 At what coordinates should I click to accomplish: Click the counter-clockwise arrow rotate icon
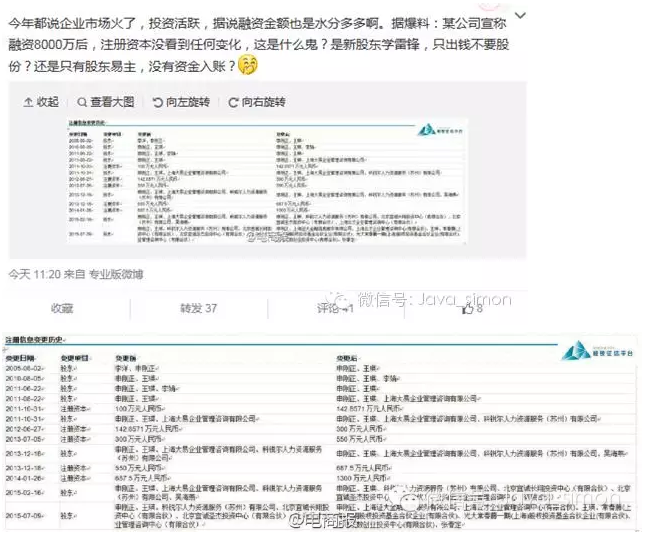(157, 102)
